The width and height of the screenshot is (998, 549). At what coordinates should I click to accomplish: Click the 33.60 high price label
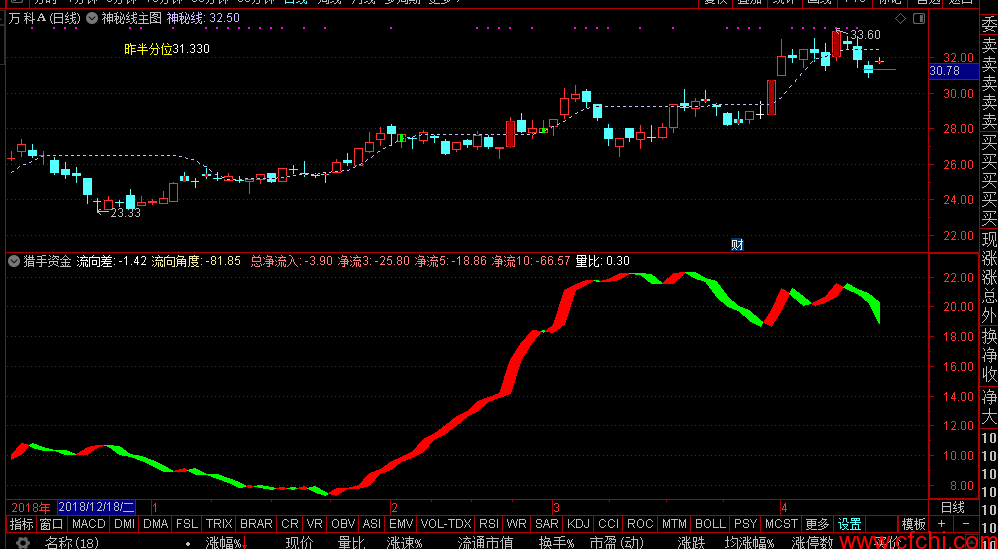(x=866, y=35)
